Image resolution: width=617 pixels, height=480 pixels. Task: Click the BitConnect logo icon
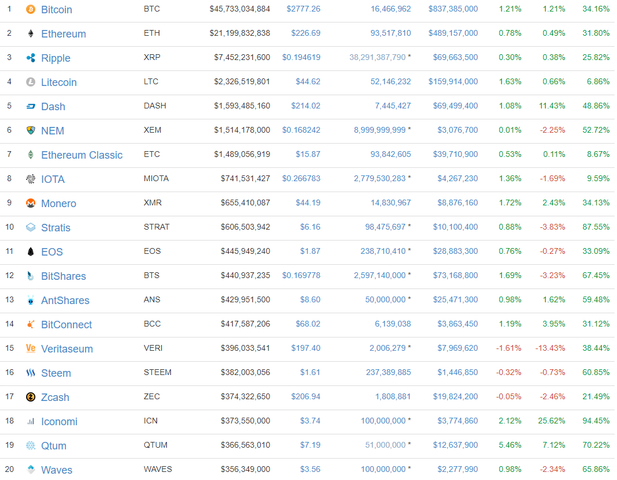coord(30,325)
